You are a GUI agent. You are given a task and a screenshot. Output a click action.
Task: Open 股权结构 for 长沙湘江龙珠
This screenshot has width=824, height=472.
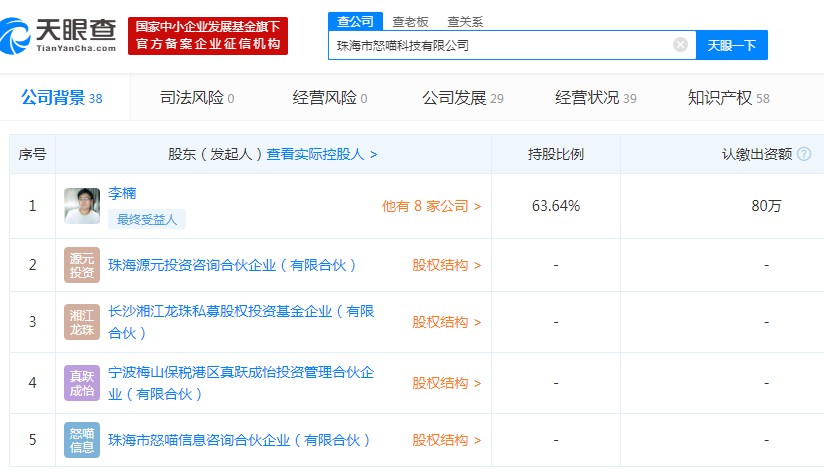point(446,322)
